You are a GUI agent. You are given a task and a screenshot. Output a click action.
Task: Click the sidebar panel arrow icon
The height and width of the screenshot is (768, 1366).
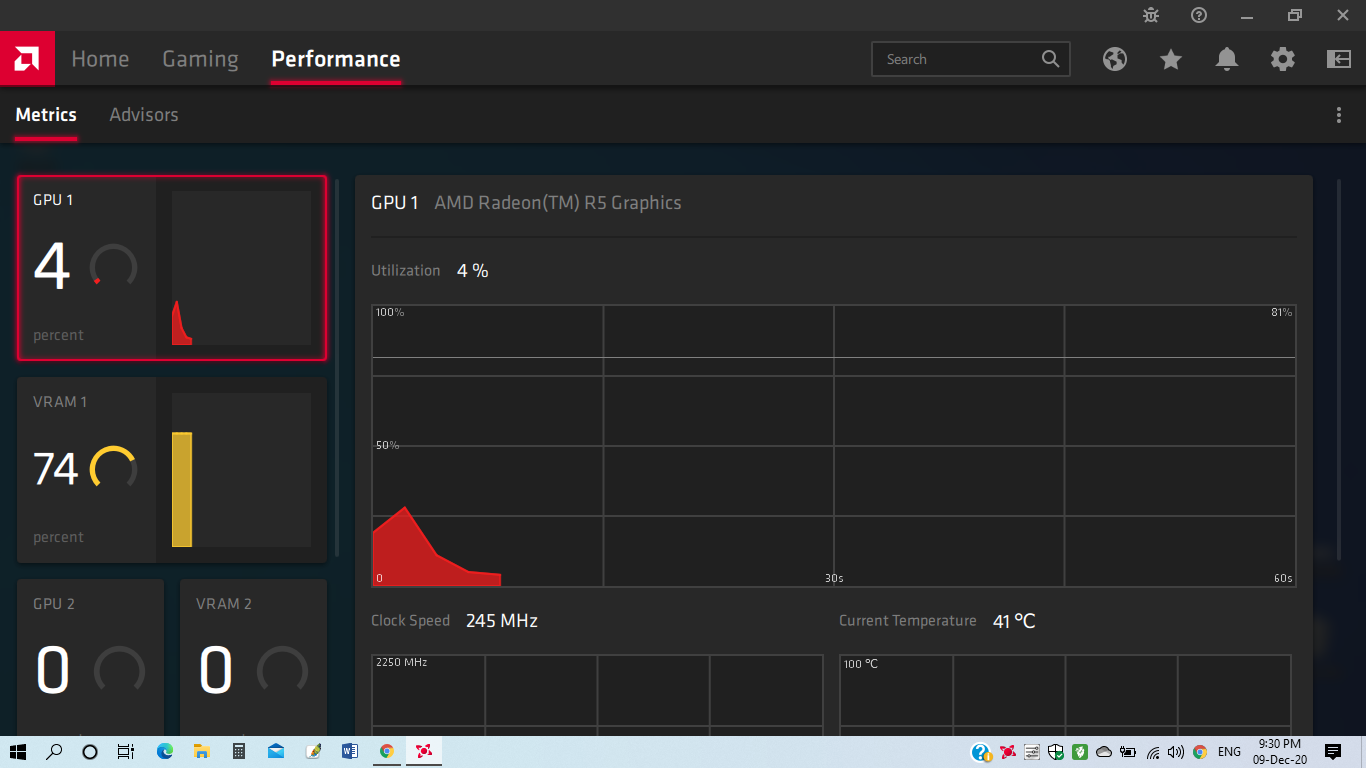point(1339,59)
